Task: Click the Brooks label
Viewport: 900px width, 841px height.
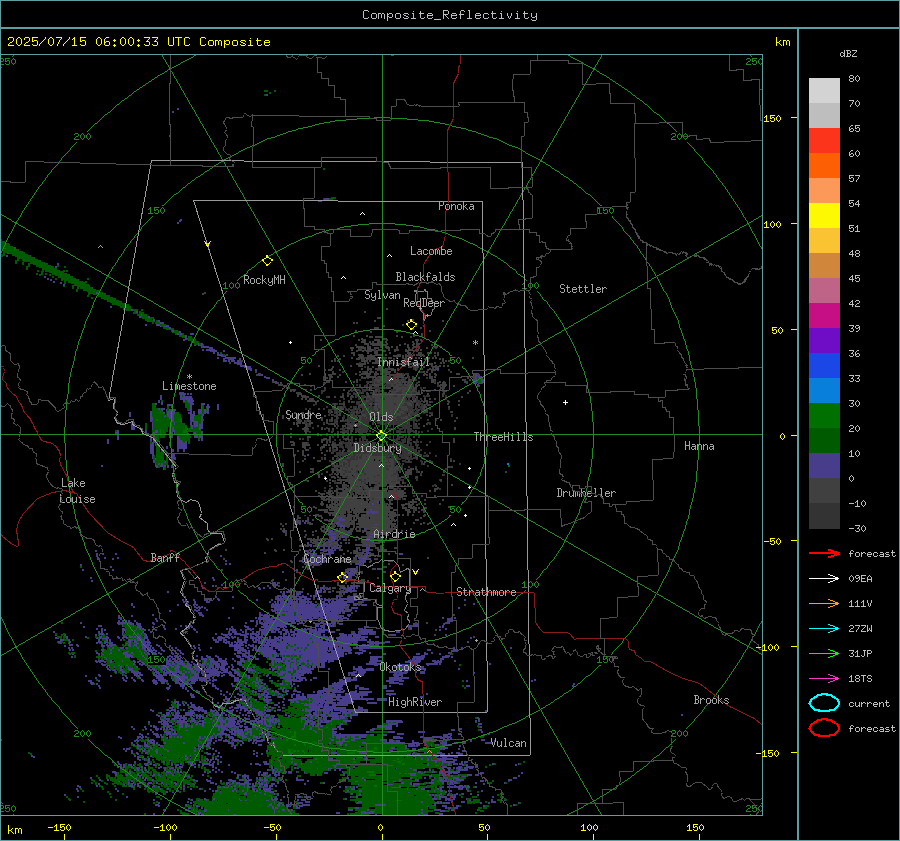Action: (x=711, y=700)
